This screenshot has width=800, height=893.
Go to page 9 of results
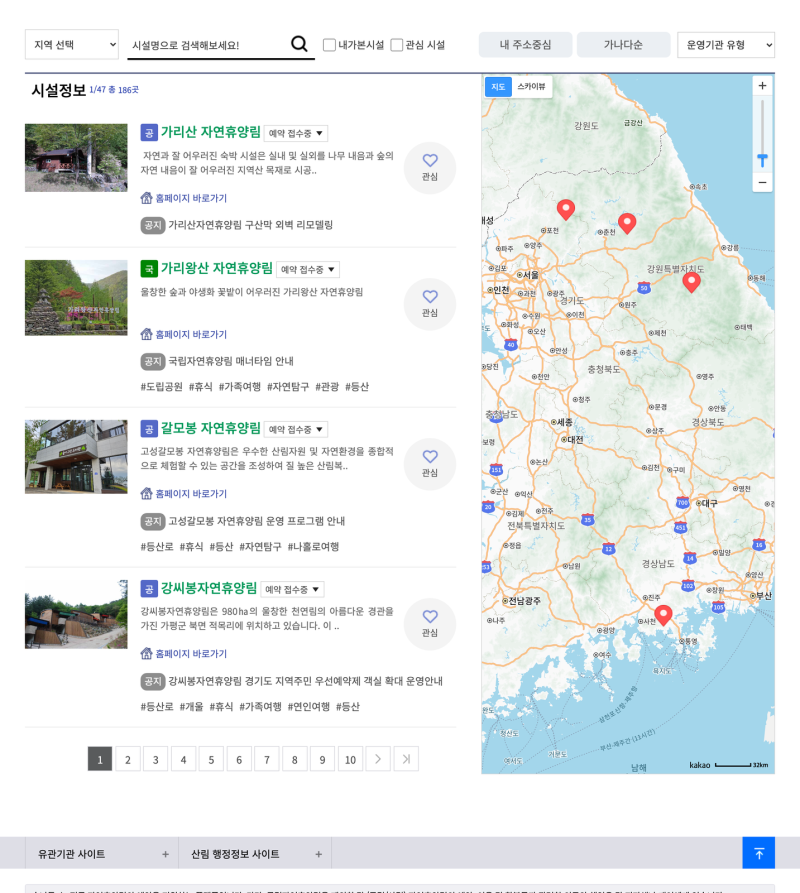(322, 759)
